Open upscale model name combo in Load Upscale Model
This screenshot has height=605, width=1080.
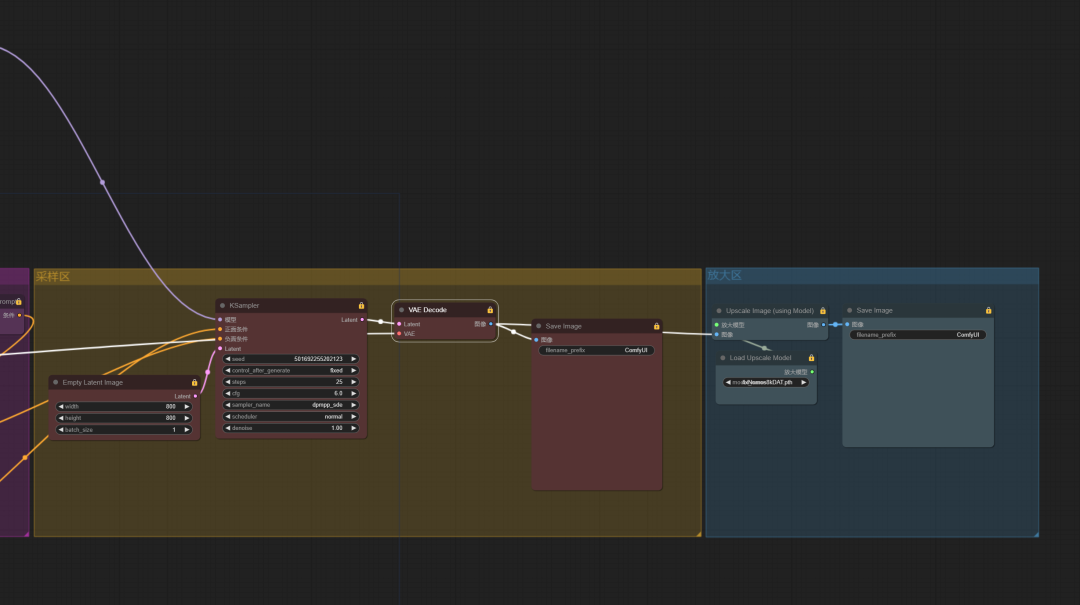point(766,382)
